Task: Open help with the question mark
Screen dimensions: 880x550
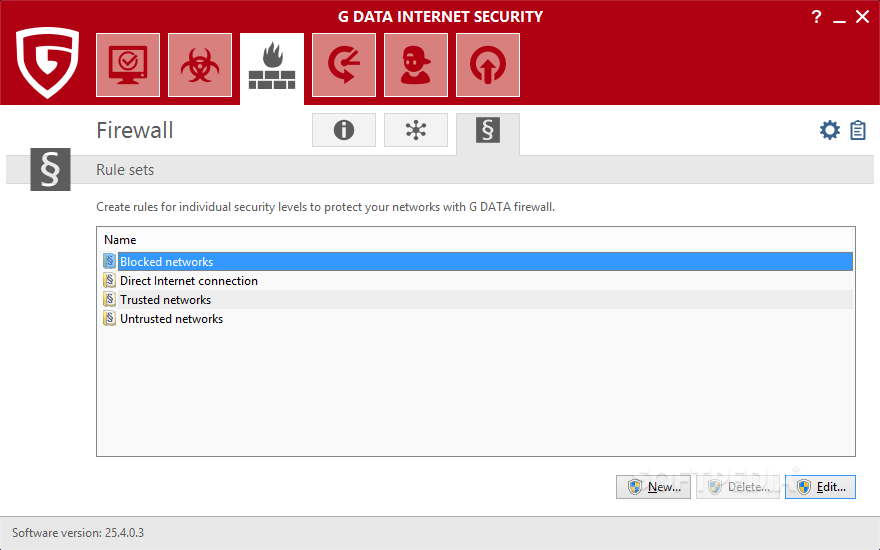Action: (817, 17)
